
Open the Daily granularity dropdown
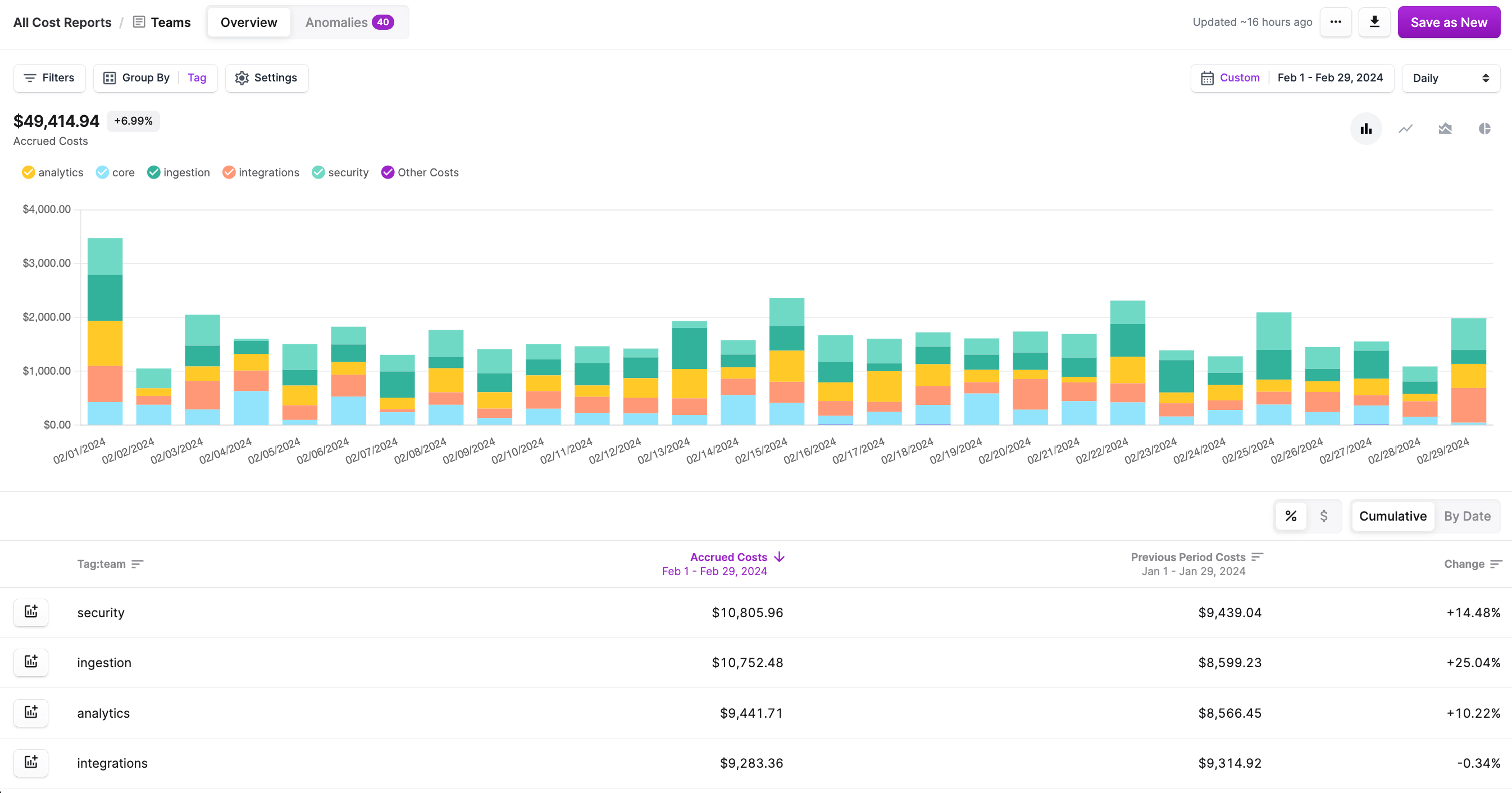[1450, 78]
